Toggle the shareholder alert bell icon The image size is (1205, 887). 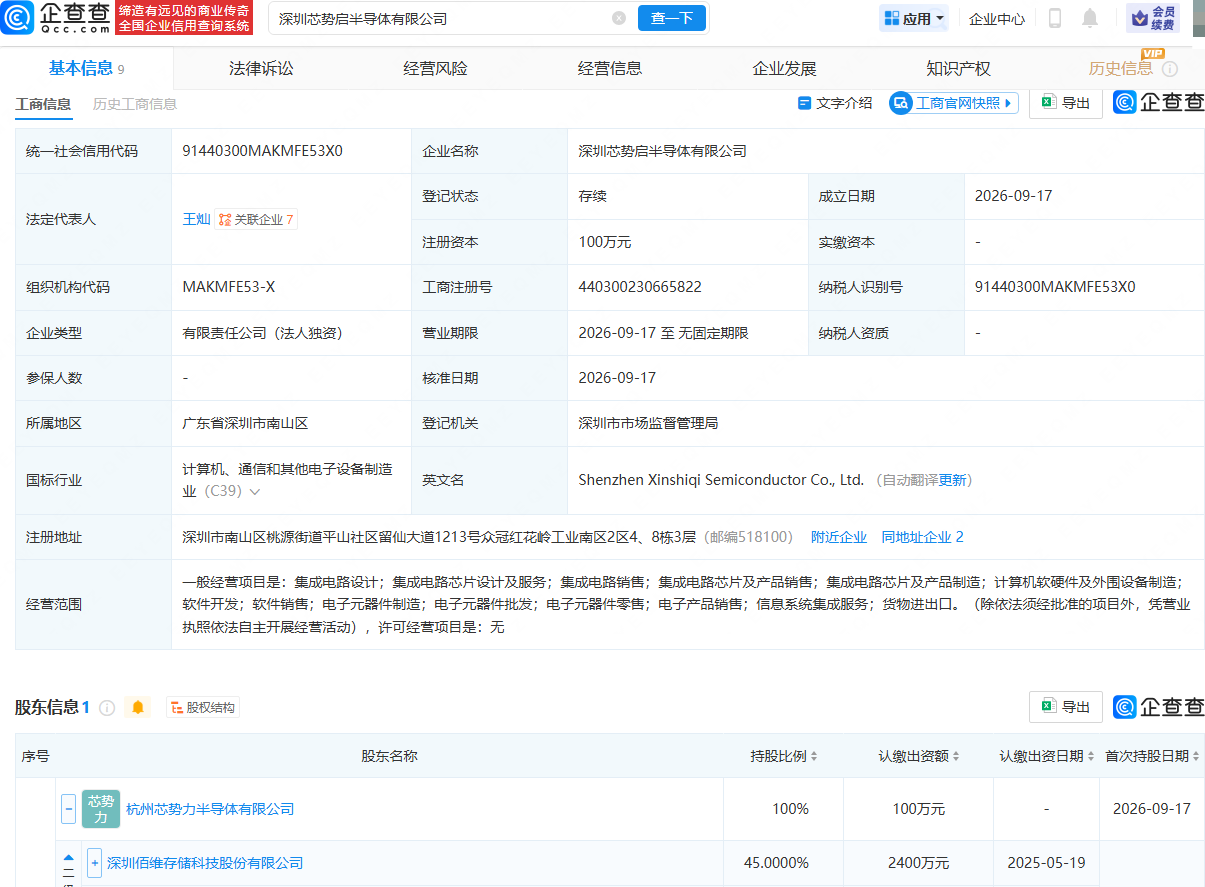138,707
